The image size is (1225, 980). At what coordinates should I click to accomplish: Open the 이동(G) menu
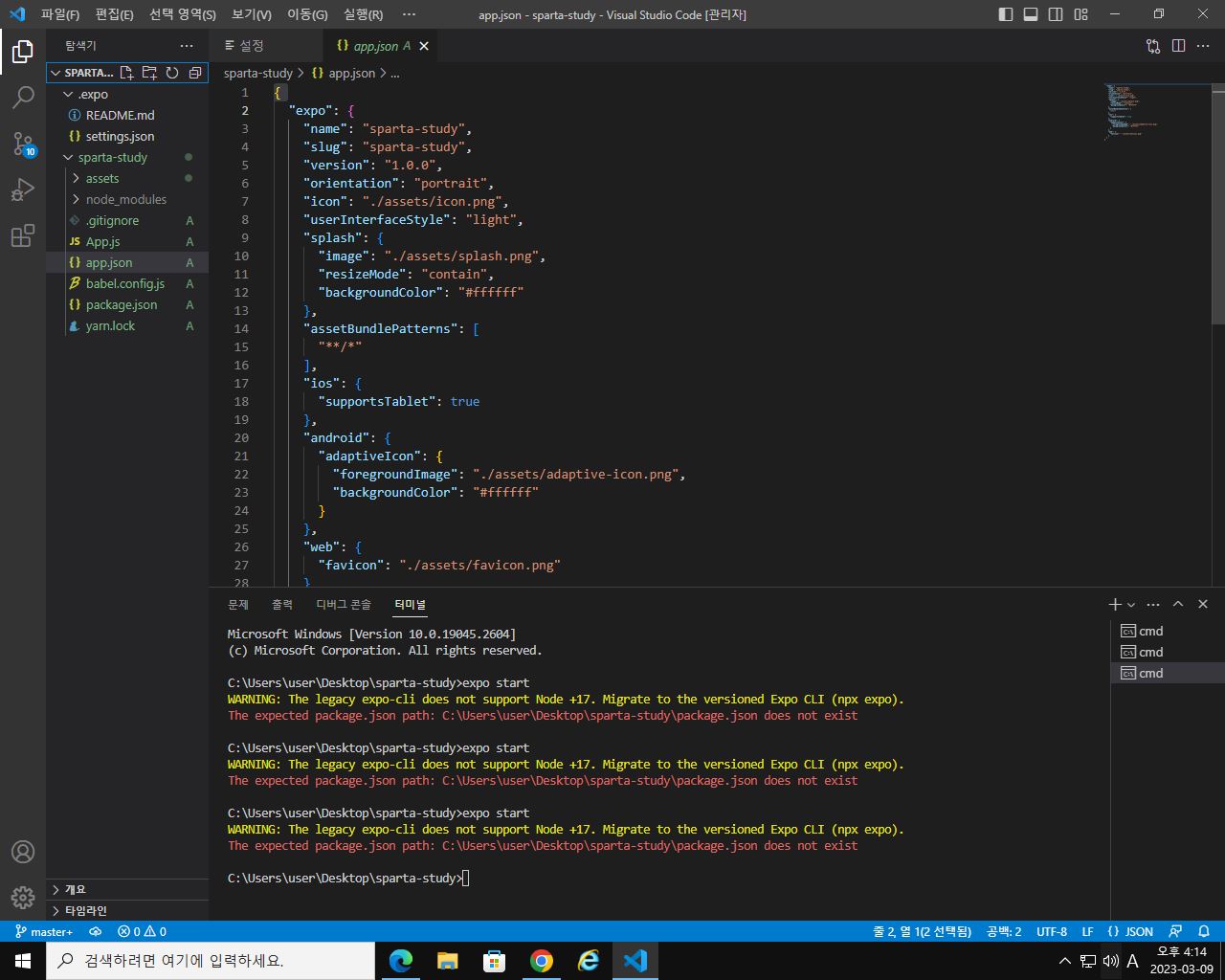tap(307, 14)
